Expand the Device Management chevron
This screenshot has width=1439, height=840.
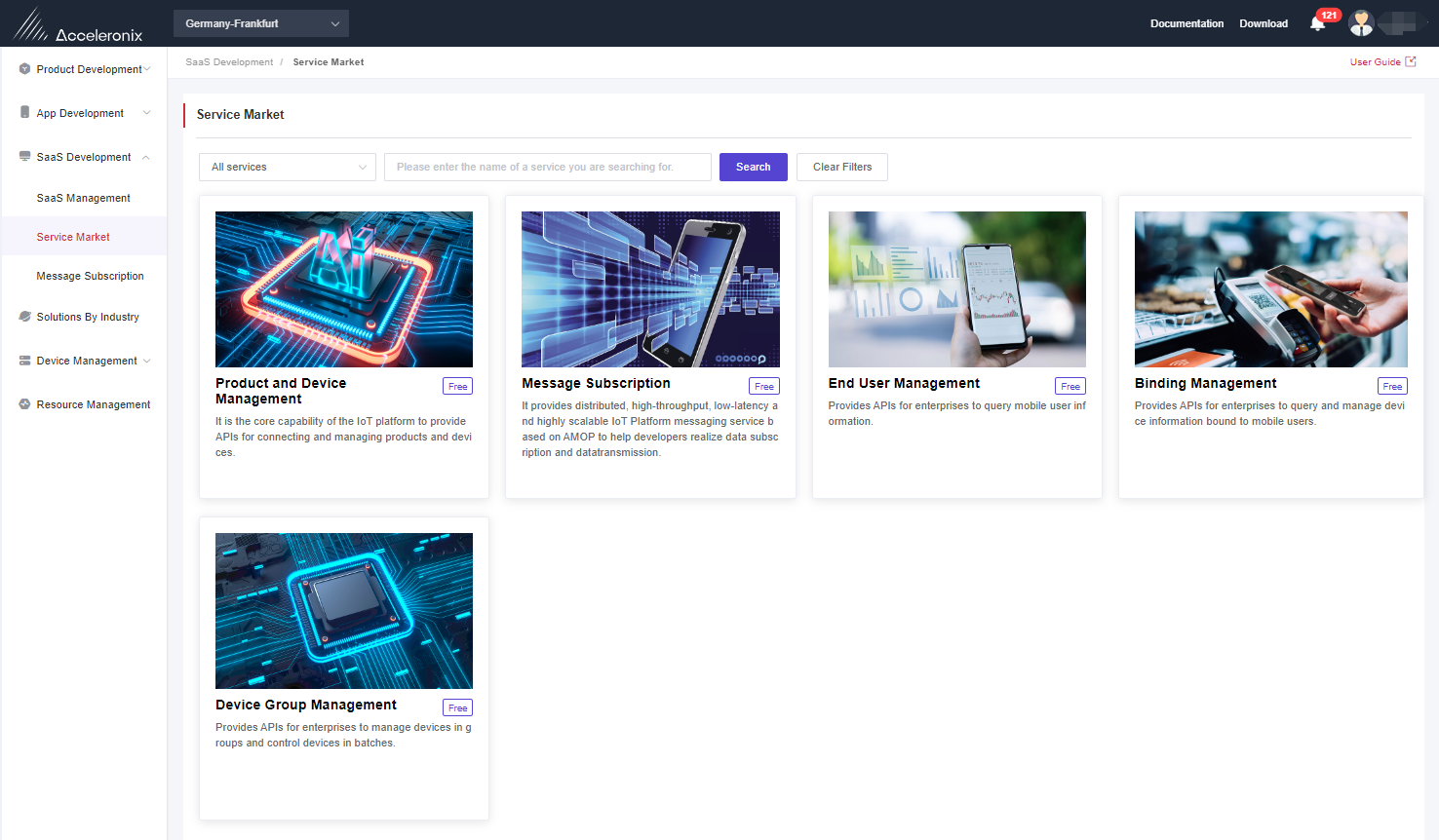[147, 361]
